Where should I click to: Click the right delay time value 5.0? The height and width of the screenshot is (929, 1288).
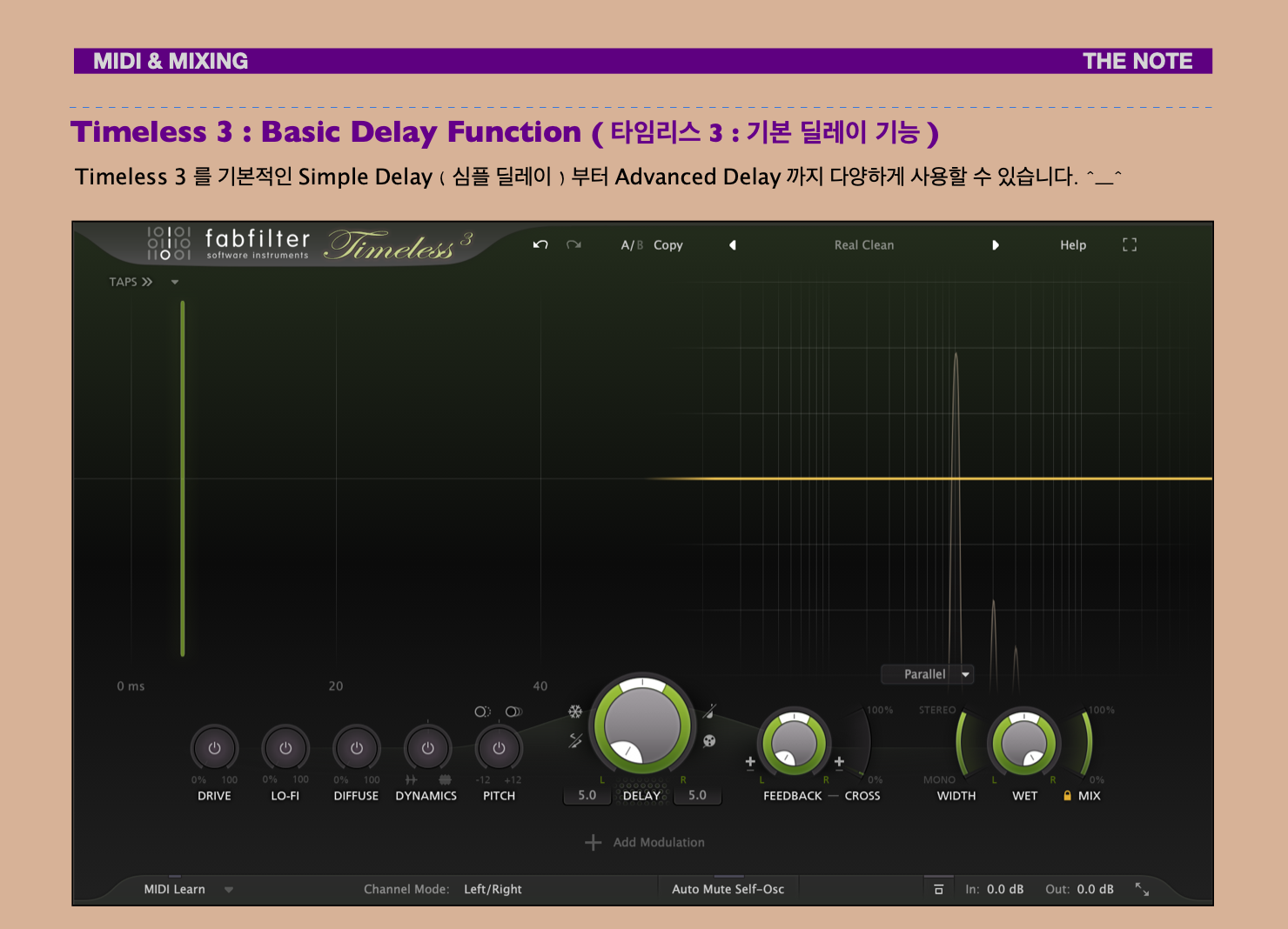click(x=697, y=795)
